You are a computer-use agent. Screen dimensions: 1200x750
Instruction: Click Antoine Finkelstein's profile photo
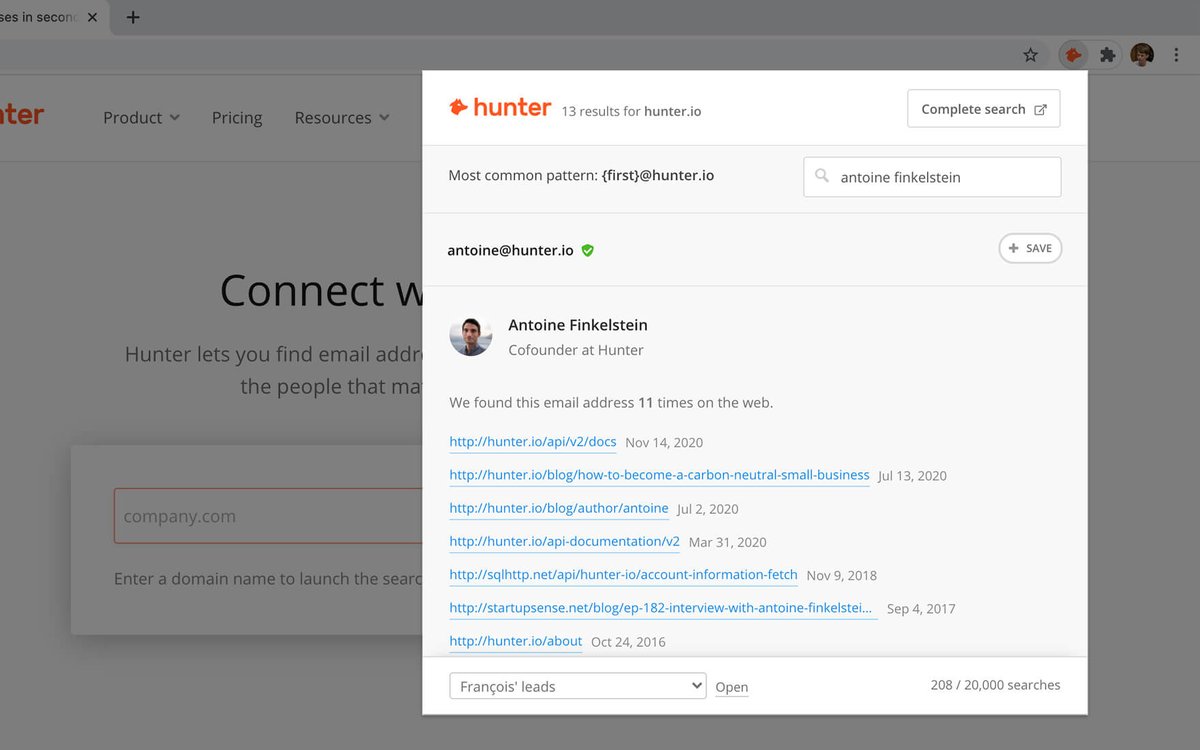tap(471, 337)
